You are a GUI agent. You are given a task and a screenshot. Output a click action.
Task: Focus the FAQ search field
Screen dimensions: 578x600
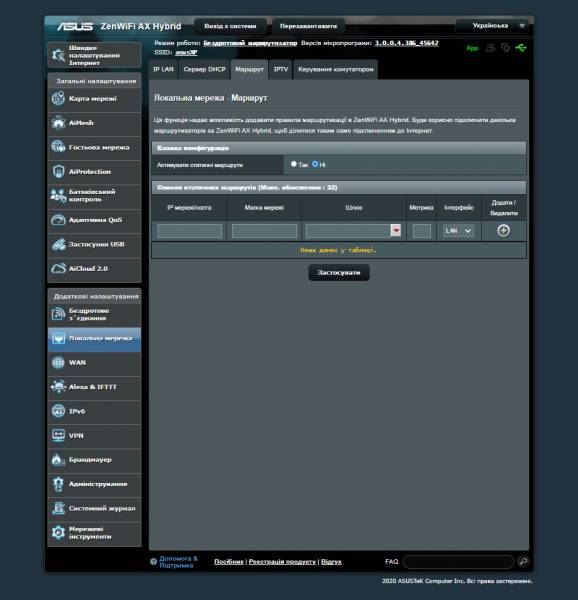[x=458, y=562]
